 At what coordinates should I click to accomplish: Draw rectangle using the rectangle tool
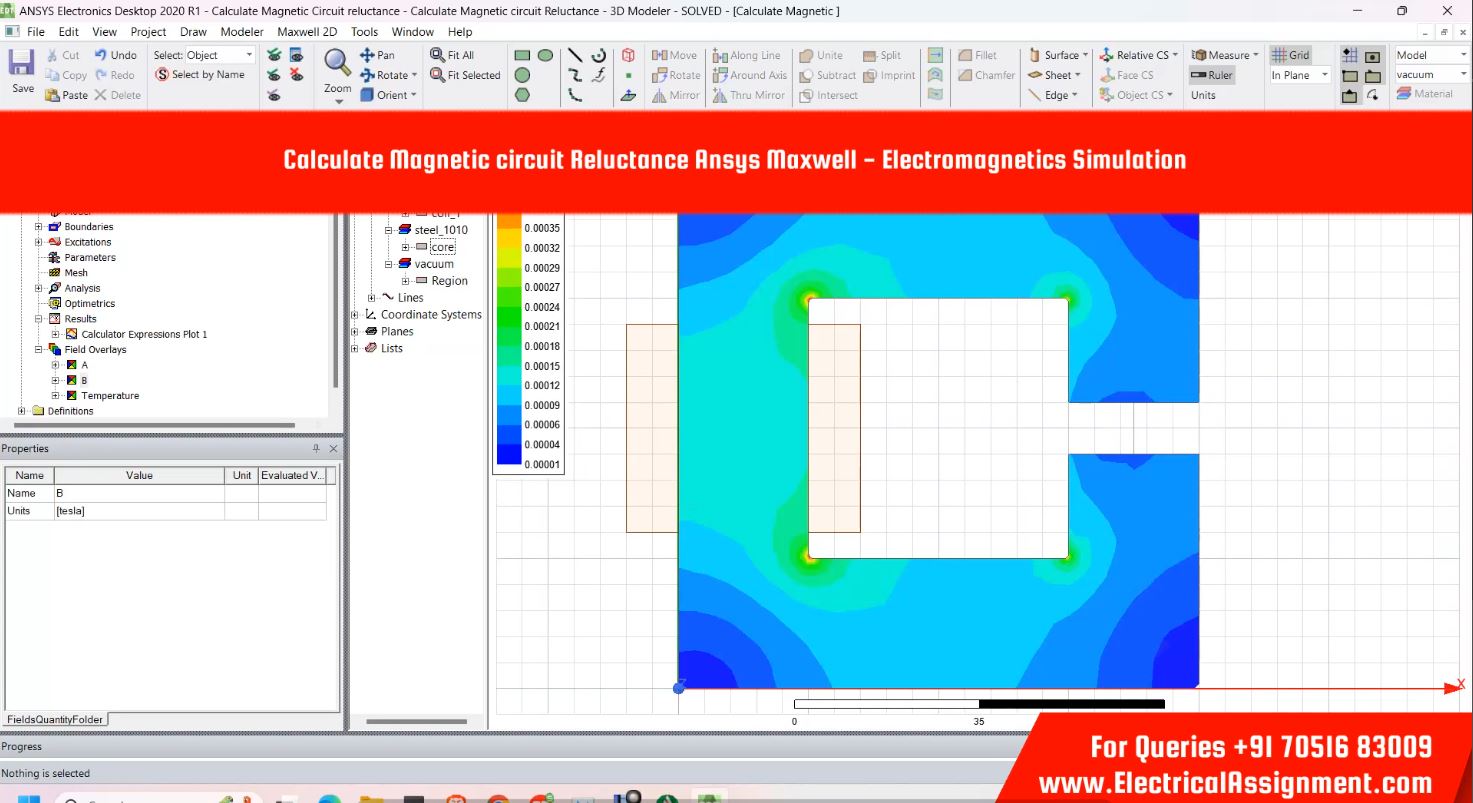(522, 55)
